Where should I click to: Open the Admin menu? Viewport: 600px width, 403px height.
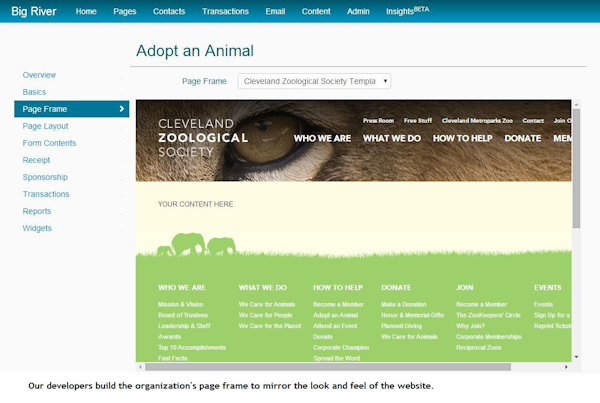pyautogui.click(x=358, y=11)
